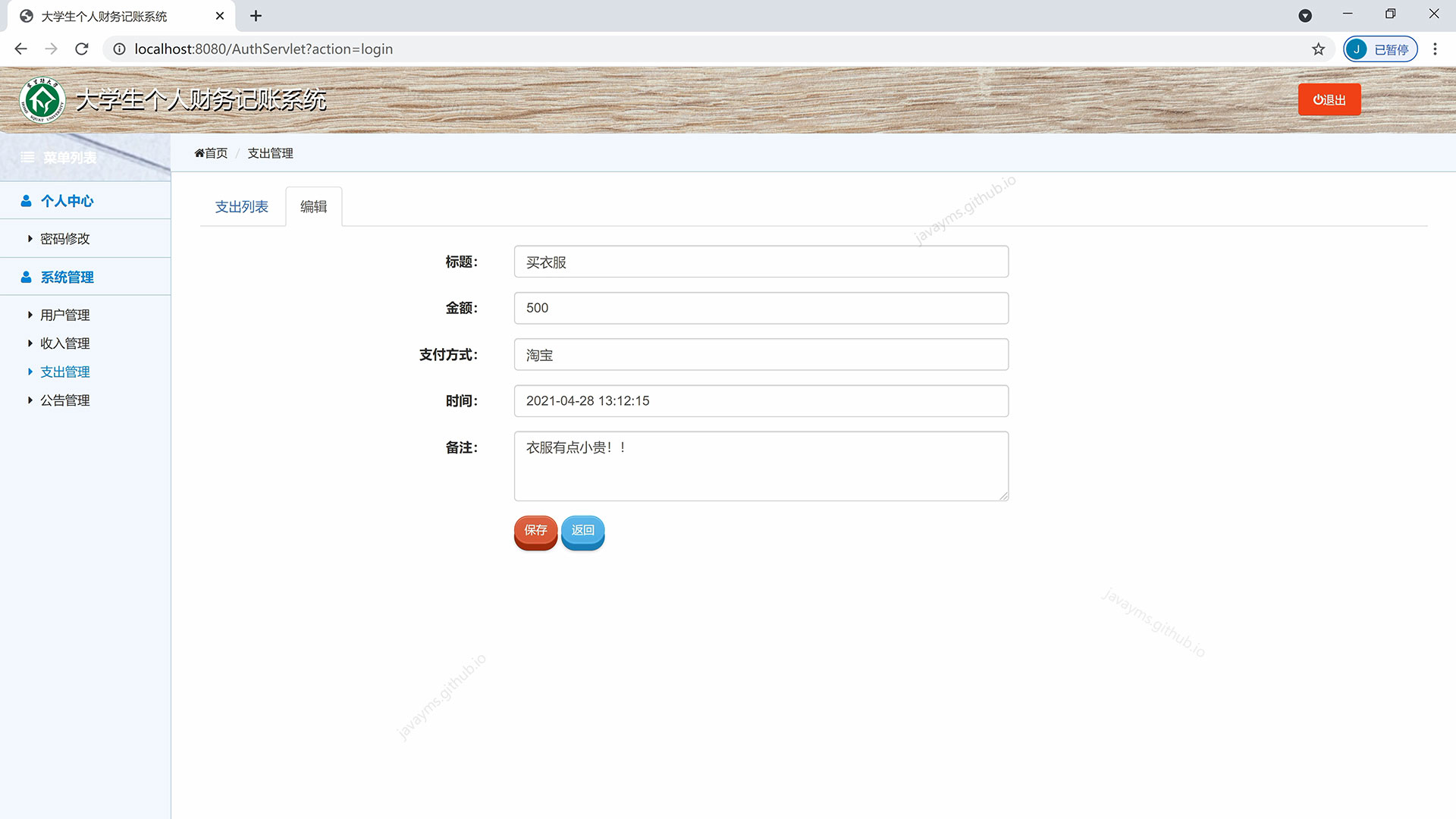Click the university logo in the header
The image size is (1456, 819).
point(42,100)
